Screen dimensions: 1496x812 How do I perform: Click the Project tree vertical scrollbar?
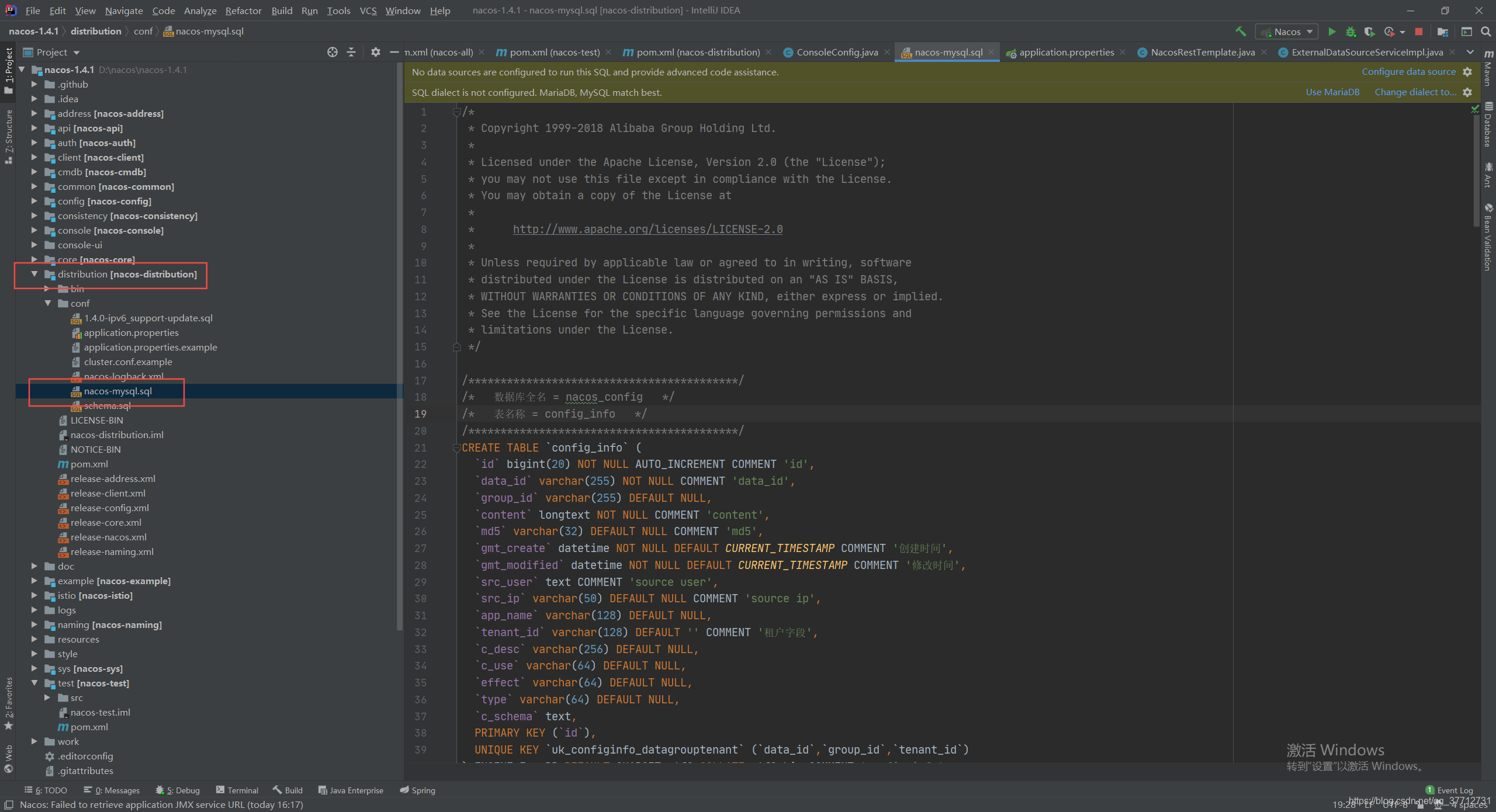pos(400,345)
